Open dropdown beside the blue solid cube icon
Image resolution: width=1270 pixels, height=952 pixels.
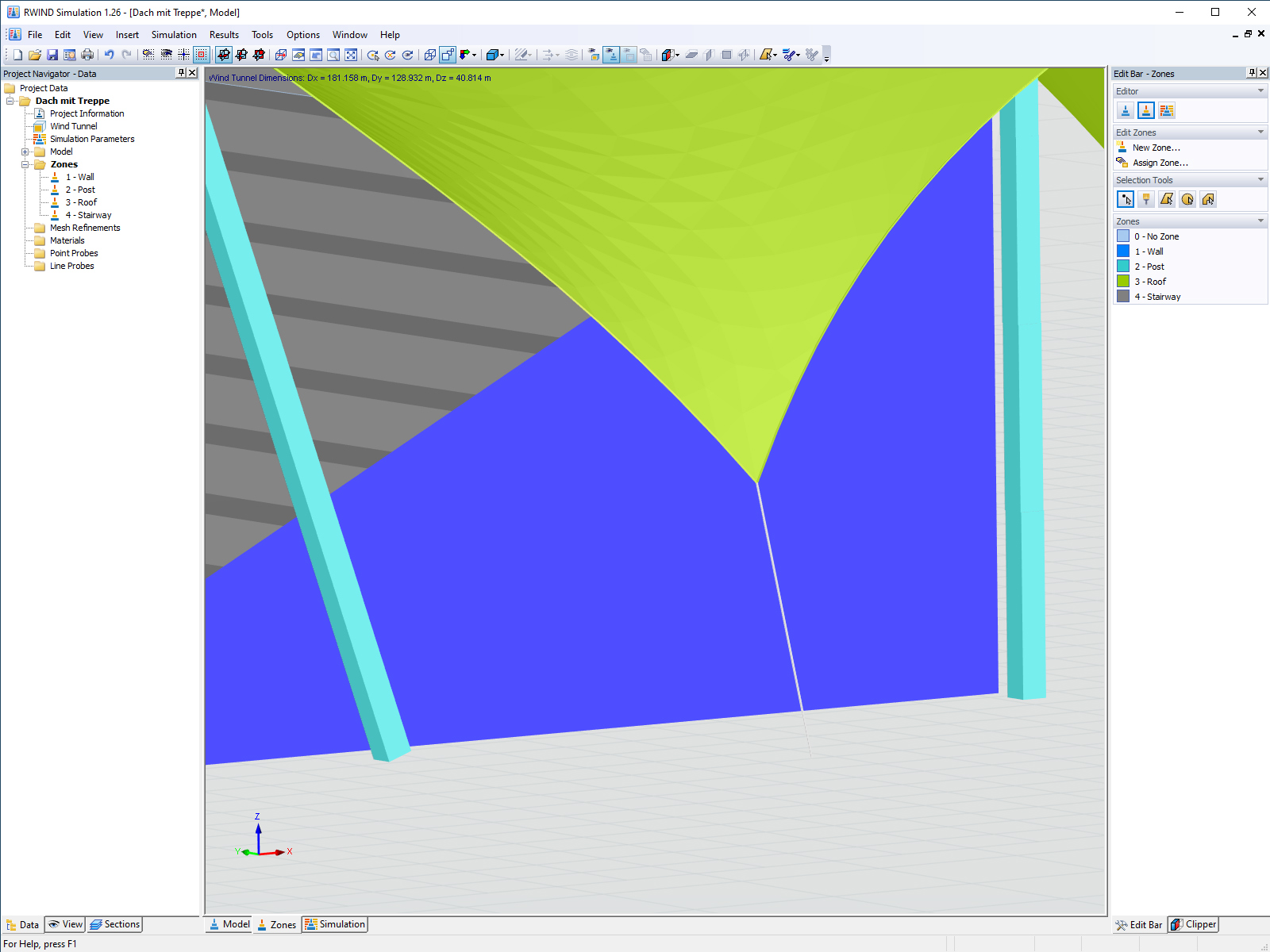(x=502, y=55)
